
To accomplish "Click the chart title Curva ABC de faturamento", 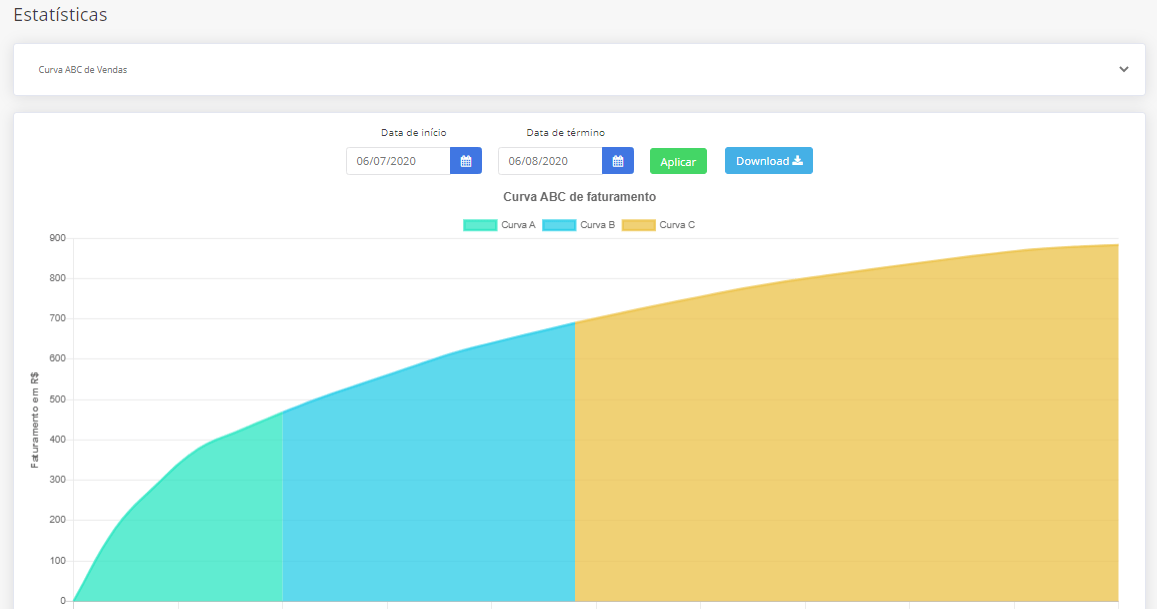I will [579, 197].
